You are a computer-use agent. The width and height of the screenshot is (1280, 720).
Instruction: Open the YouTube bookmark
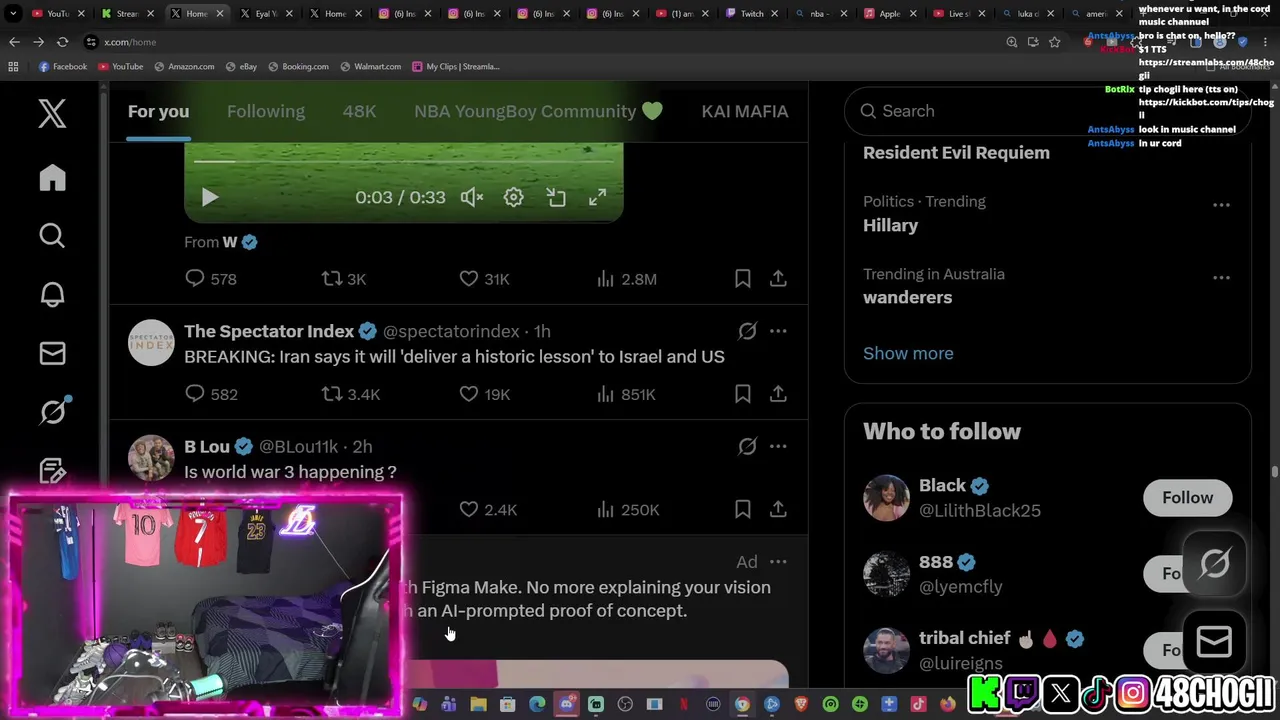(120, 67)
